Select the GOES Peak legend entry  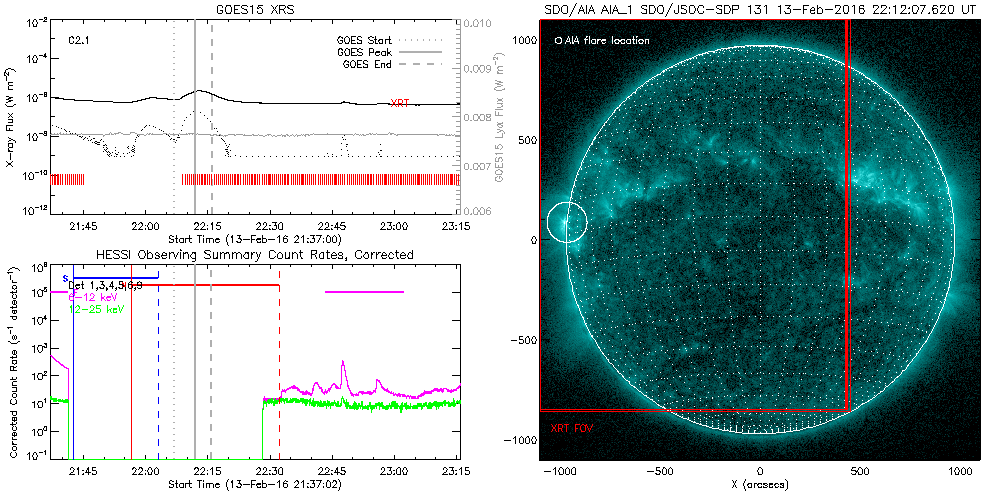pyautogui.click(x=366, y=52)
